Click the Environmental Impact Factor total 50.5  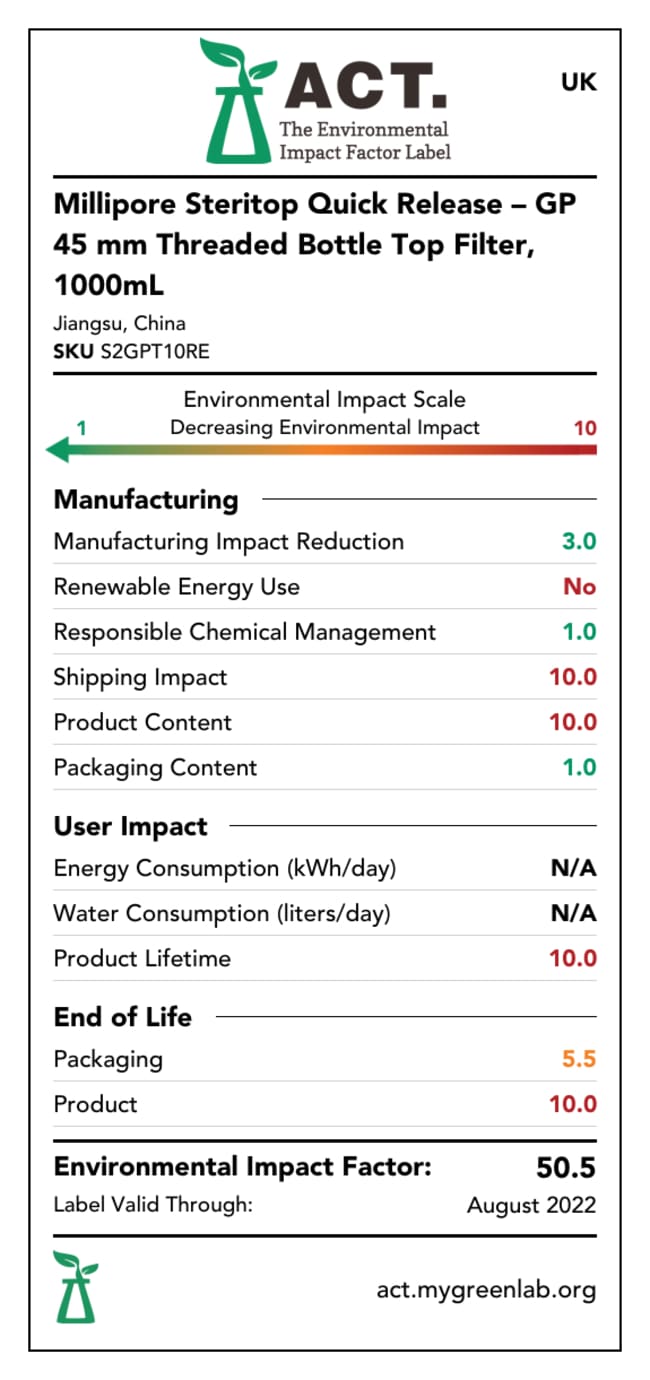point(566,1168)
